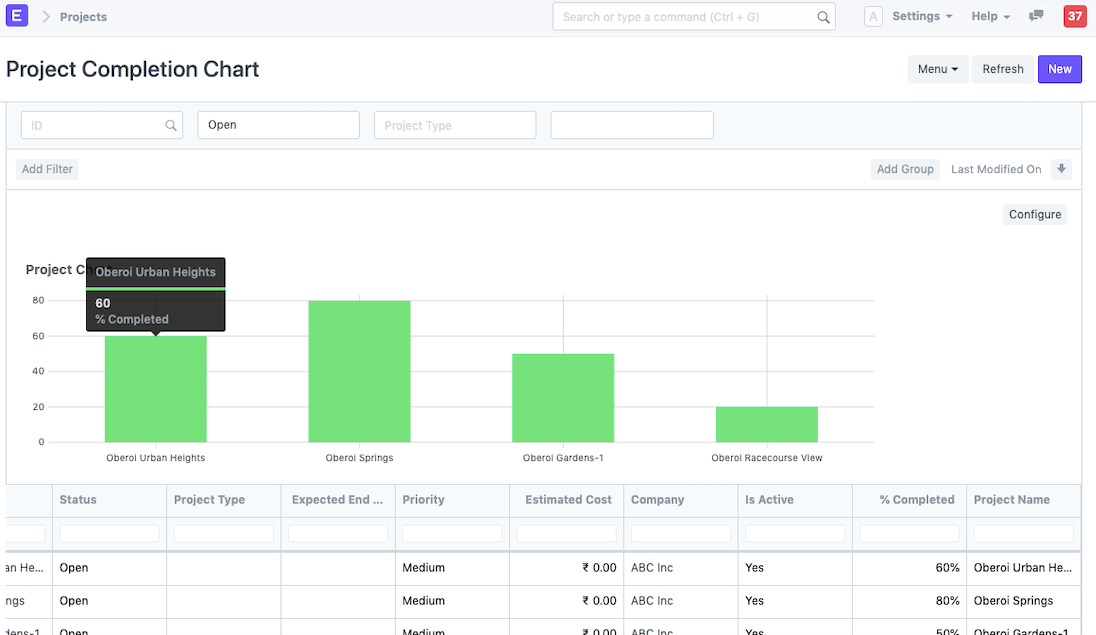Click the search magnifier icon in top bar
1096x635 pixels.
[x=823, y=17]
